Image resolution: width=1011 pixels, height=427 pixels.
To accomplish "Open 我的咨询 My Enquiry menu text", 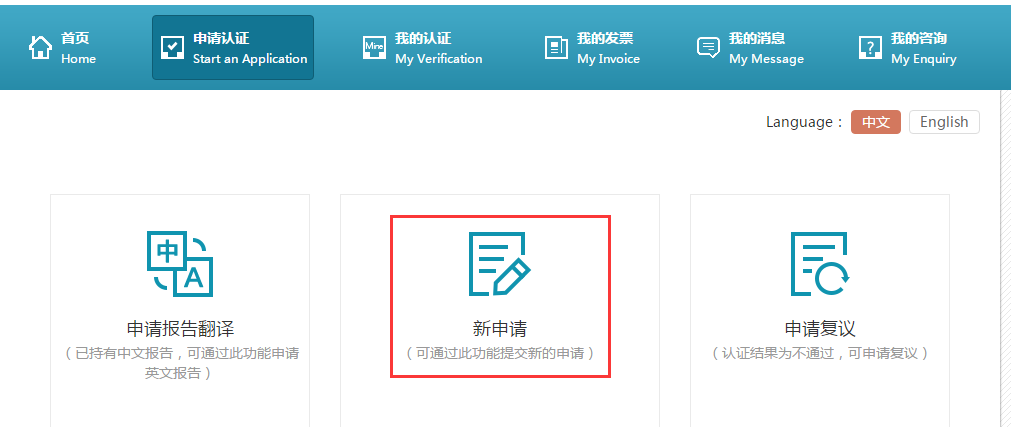I will [x=923, y=48].
